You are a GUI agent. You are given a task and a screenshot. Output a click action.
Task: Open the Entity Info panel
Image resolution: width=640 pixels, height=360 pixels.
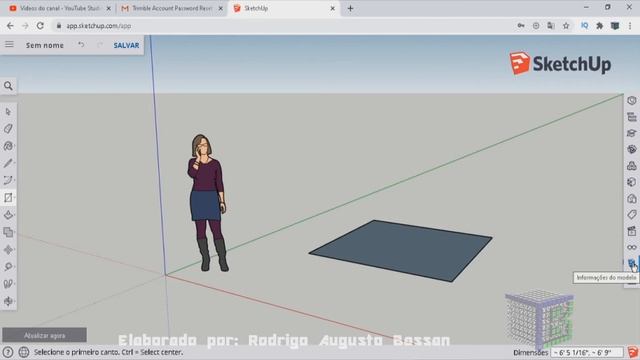(x=631, y=100)
